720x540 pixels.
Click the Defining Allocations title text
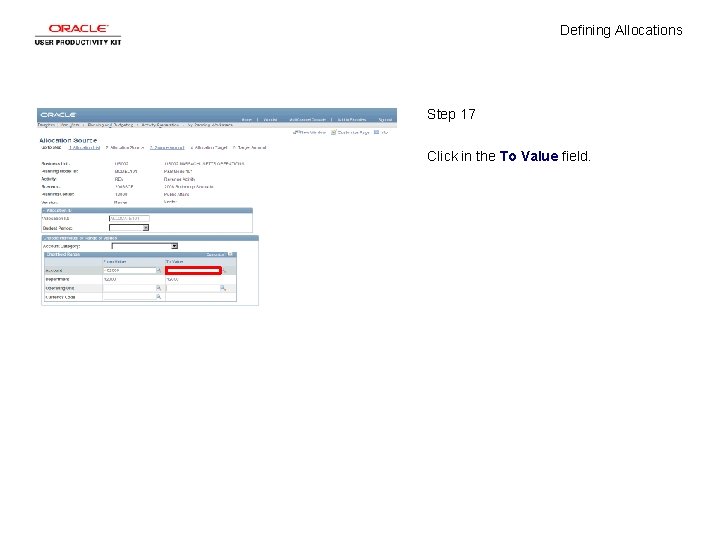click(x=621, y=30)
